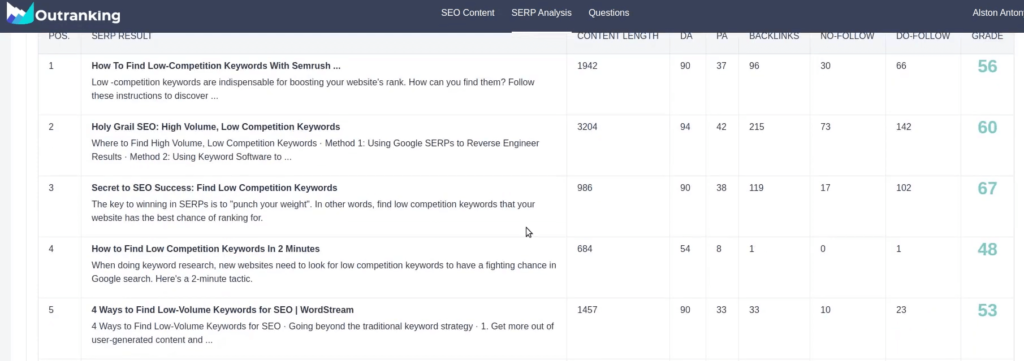Image resolution: width=1024 pixels, height=361 pixels.
Task: Click backlinks value 96
Action: (754, 66)
